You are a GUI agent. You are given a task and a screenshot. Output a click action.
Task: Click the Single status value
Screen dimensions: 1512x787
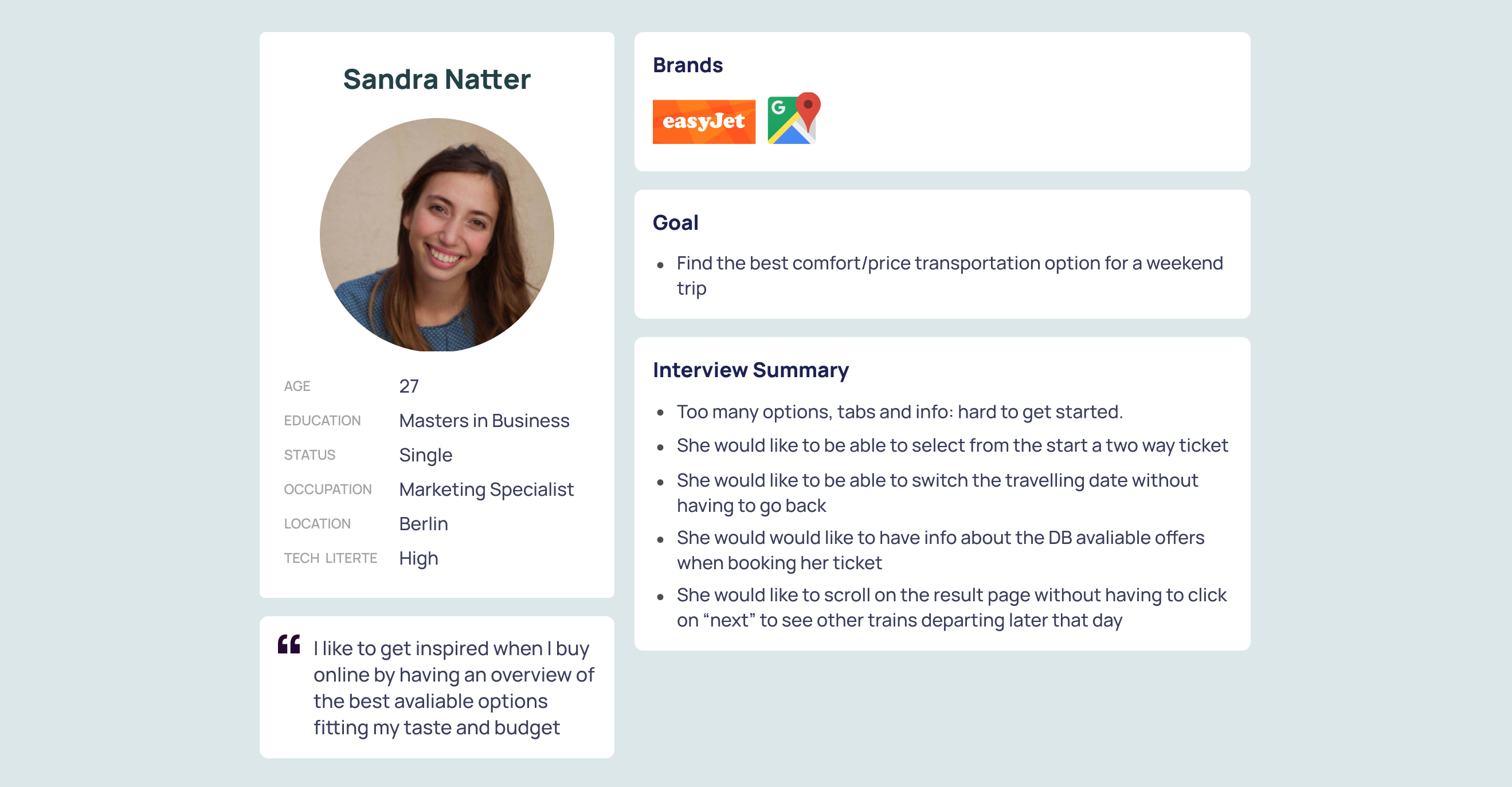pyautogui.click(x=425, y=456)
